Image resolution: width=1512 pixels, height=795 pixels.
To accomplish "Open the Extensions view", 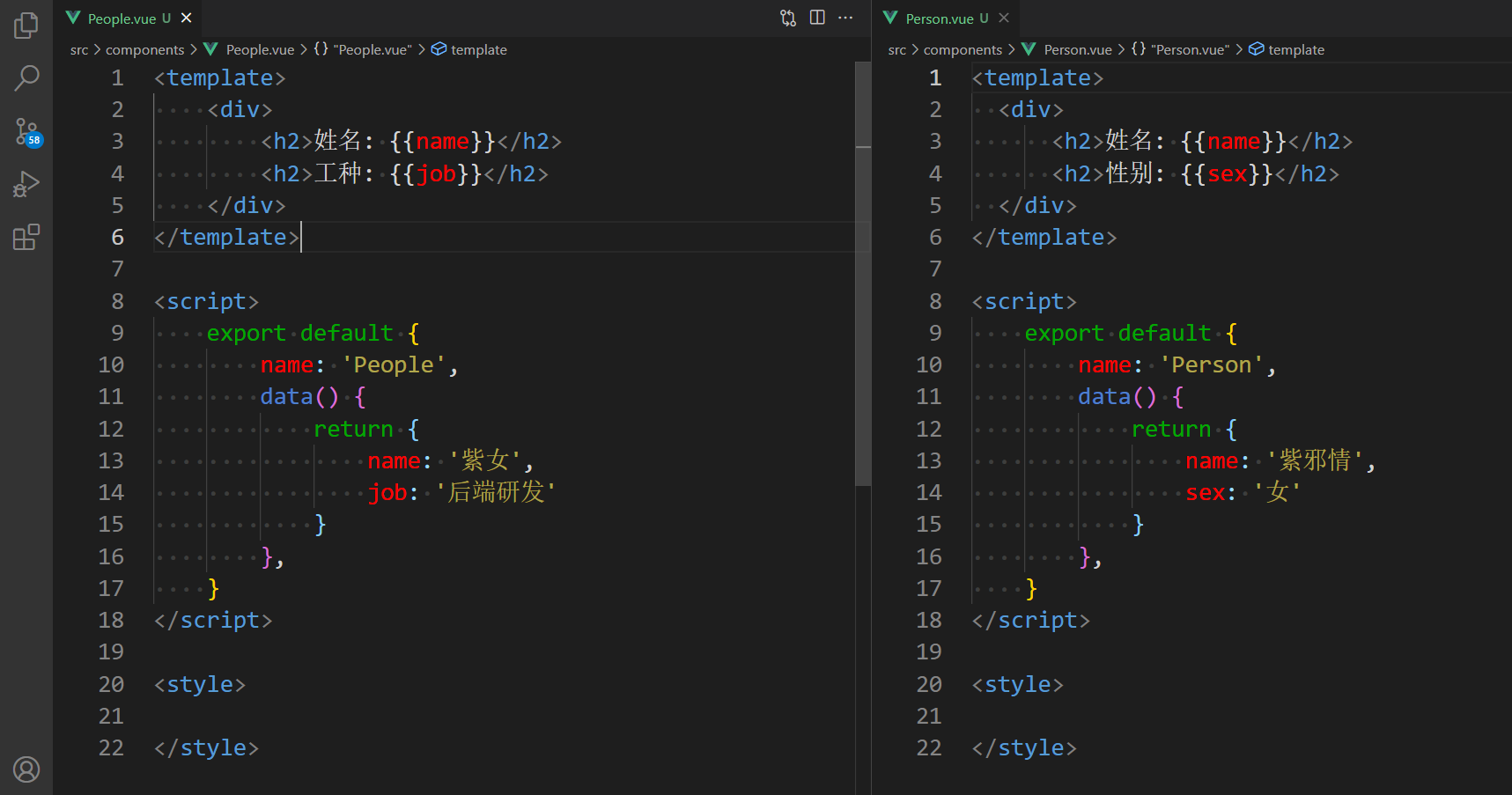I will point(26,237).
